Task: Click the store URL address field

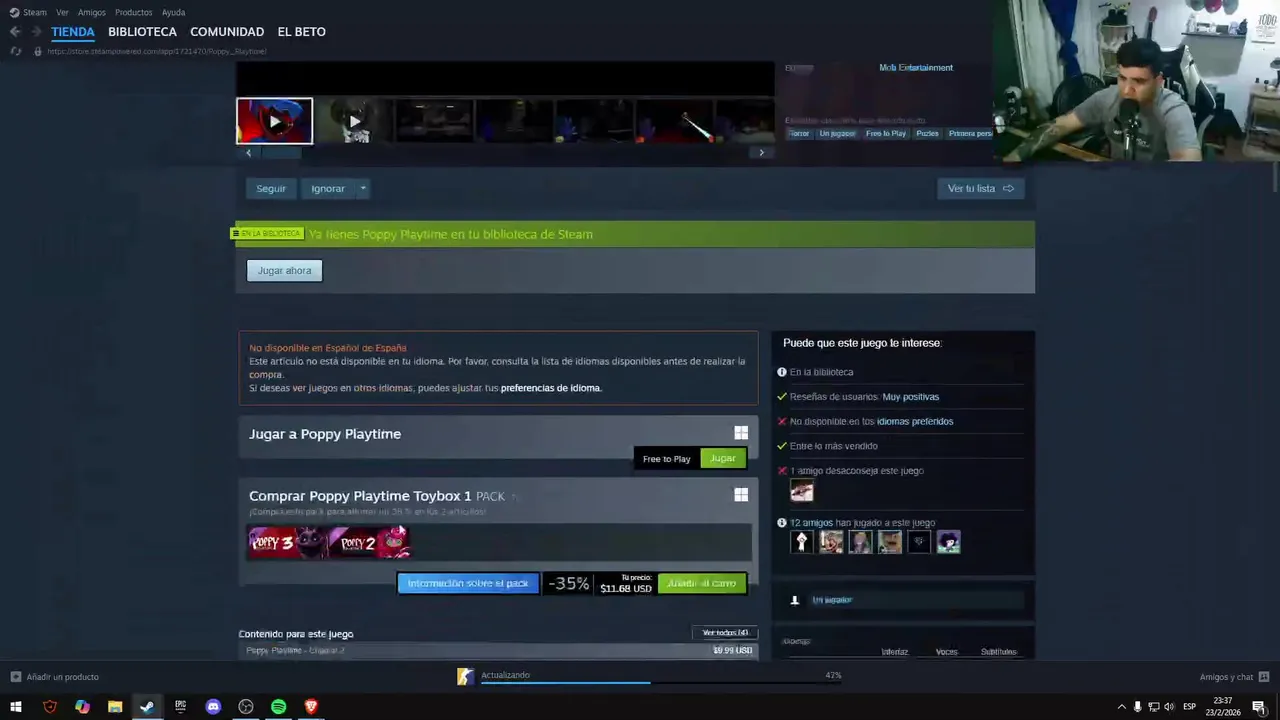Action: tap(156, 51)
